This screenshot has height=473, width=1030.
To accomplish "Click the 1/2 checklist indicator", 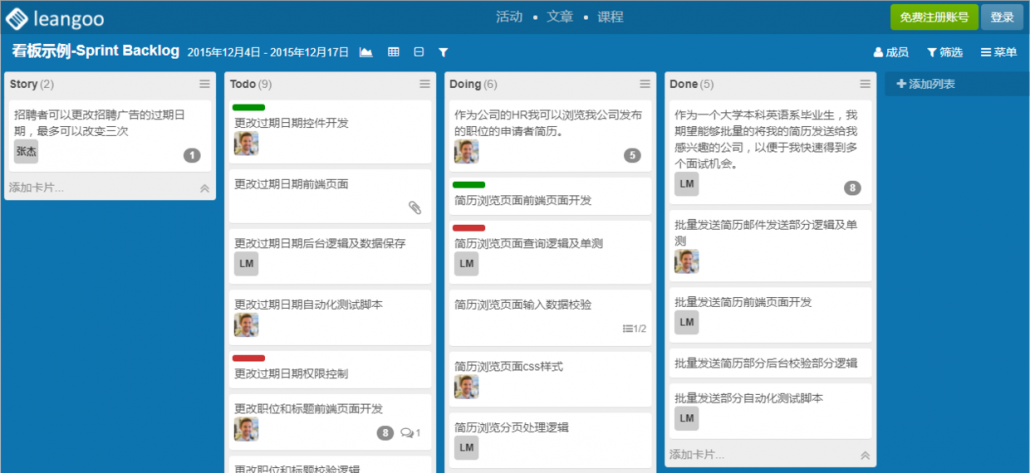I will pos(634,328).
